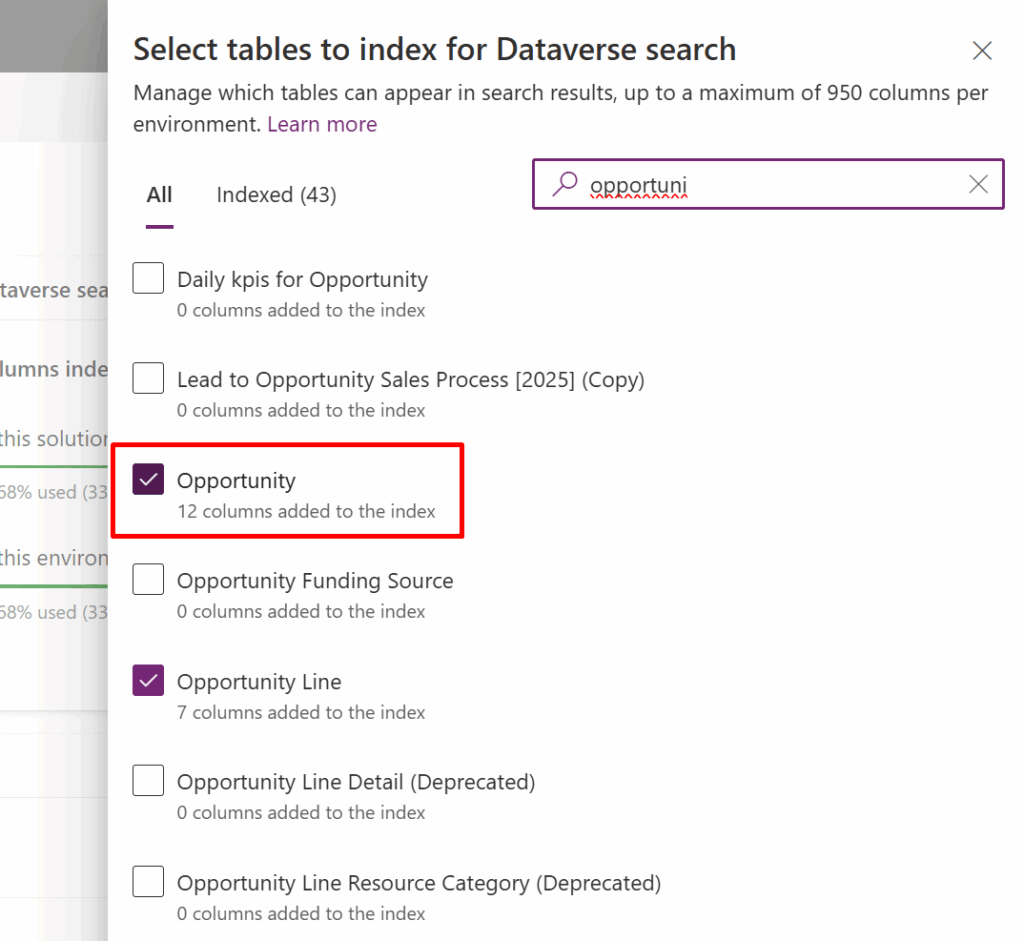Click the Opportunity Line table label

[x=259, y=682]
